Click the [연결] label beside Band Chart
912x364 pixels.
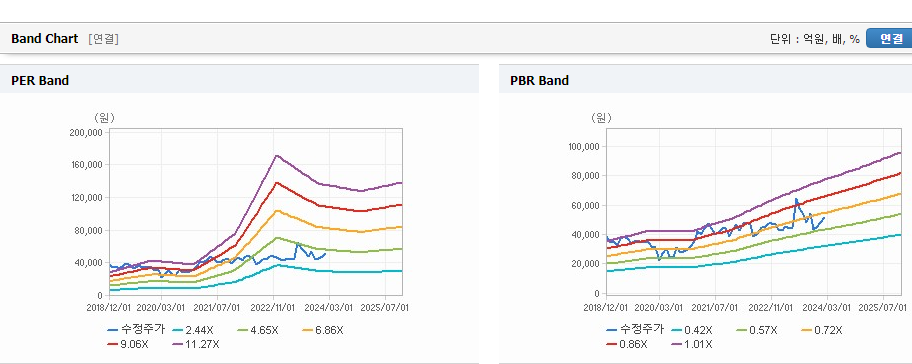(x=104, y=39)
